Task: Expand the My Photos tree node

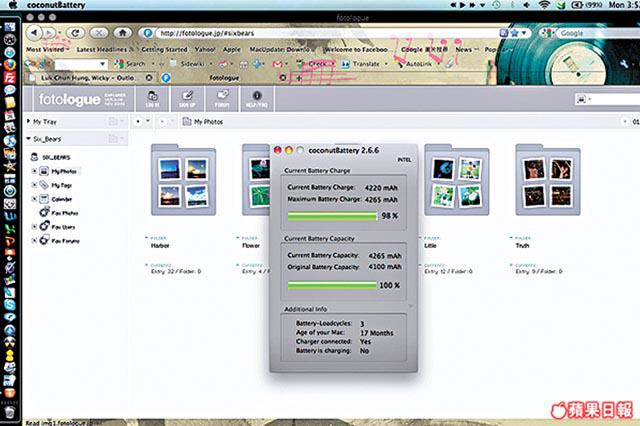Action: click(x=34, y=171)
